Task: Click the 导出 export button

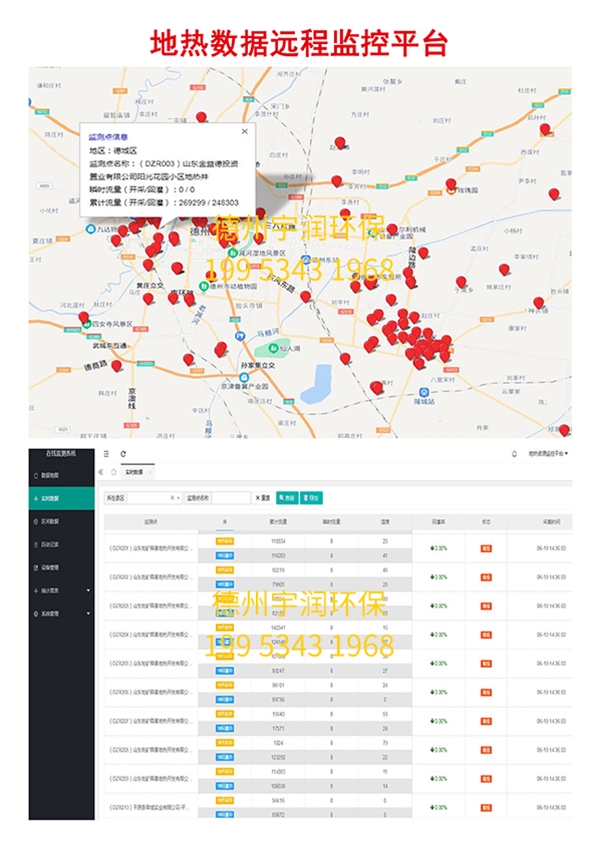Action: click(x=312, y=497)
